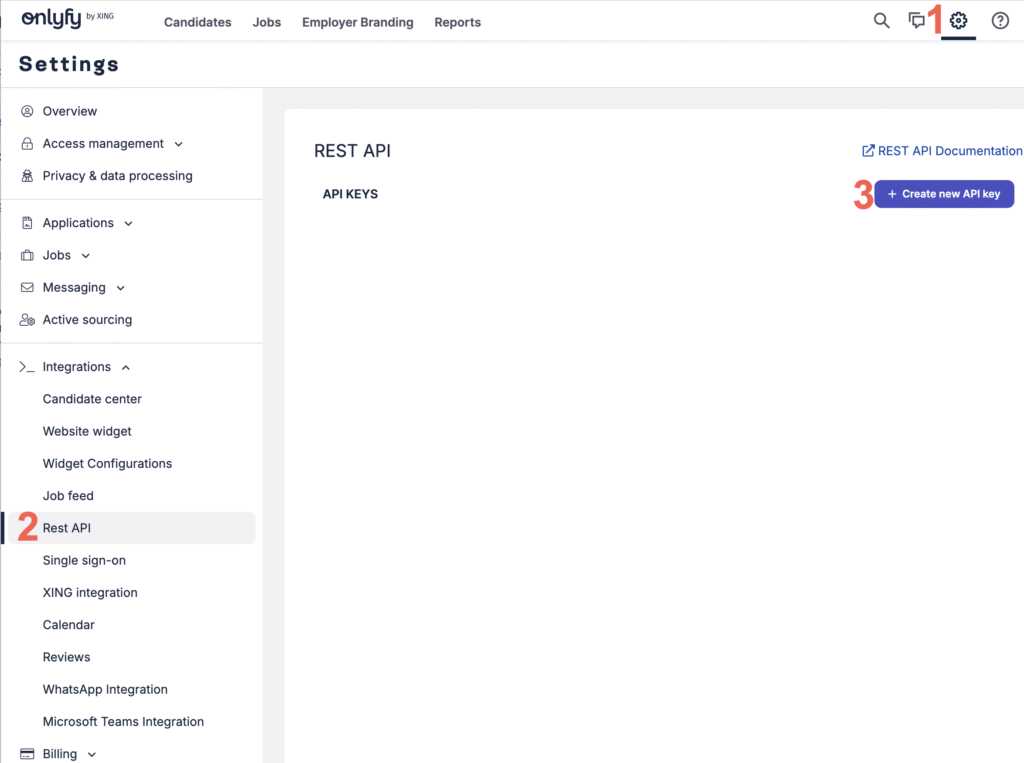This screenshot has width=1024, height=763.
Task: Open the REST API Documentation link
Action: point(942,151)
